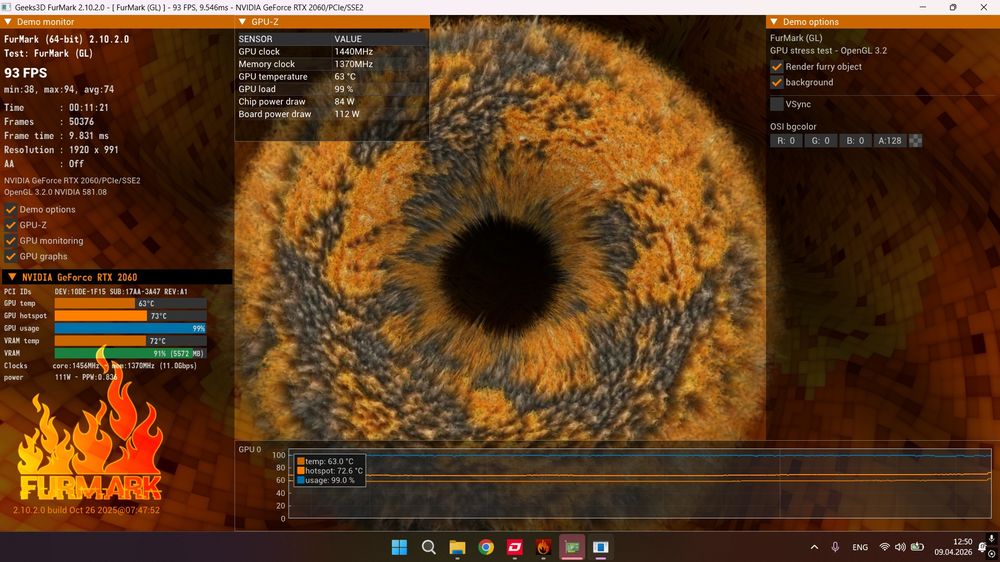Collapse the Demo options panel
This screenshot has width=1000, height=562.
pos(774,22)
